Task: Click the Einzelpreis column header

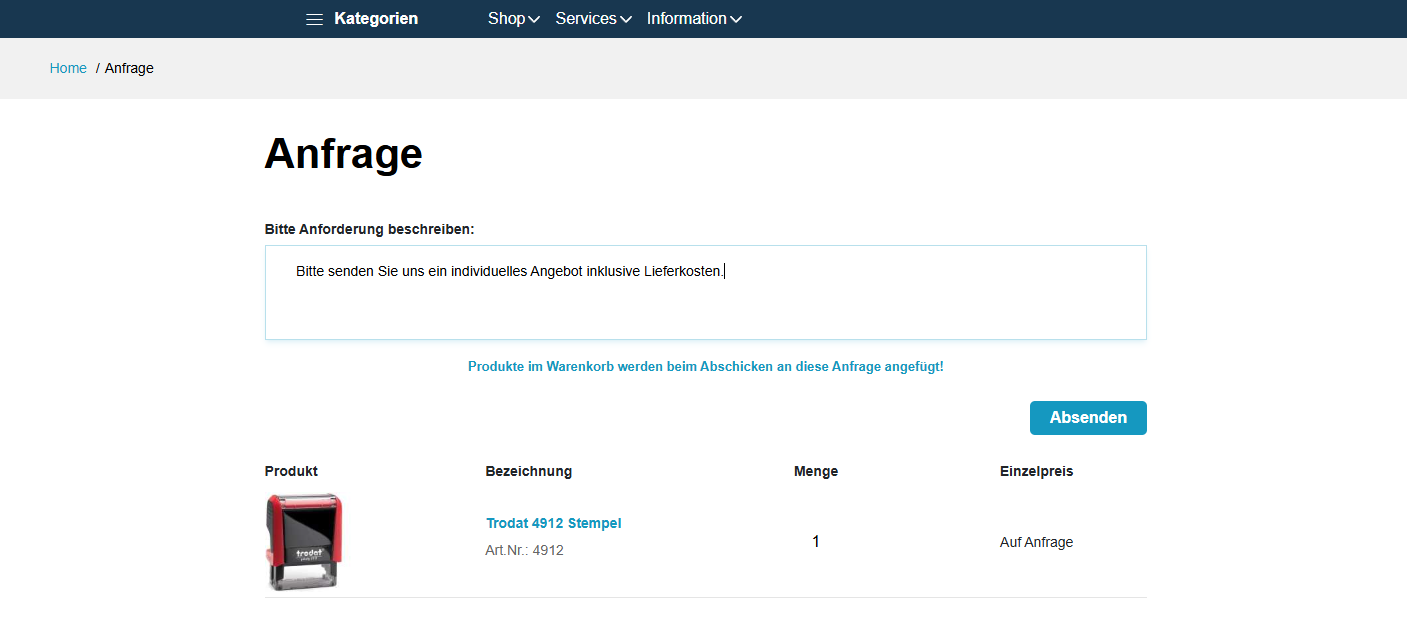Action: pos(1036,471)
